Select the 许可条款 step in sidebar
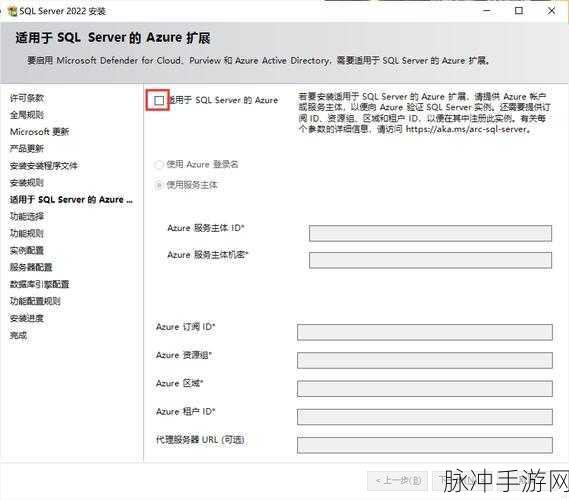 (x=27, y=98)
